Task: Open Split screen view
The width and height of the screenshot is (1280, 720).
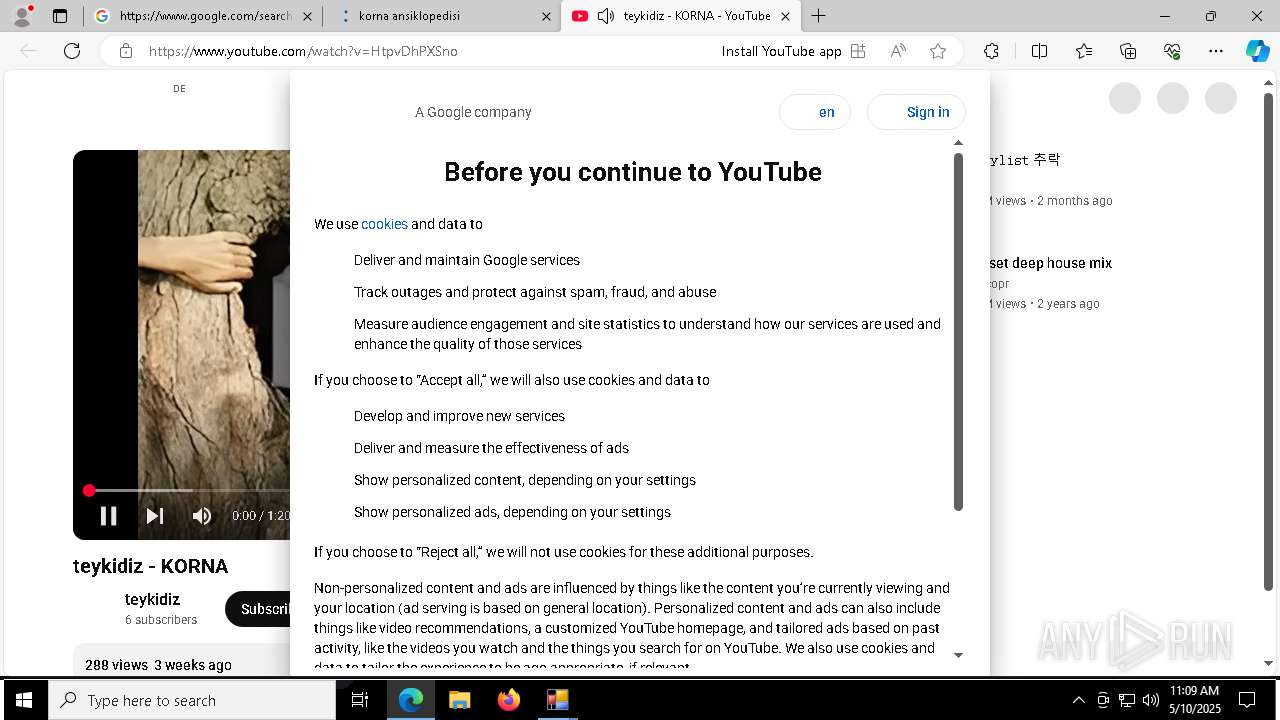Action: (1039, 51)
